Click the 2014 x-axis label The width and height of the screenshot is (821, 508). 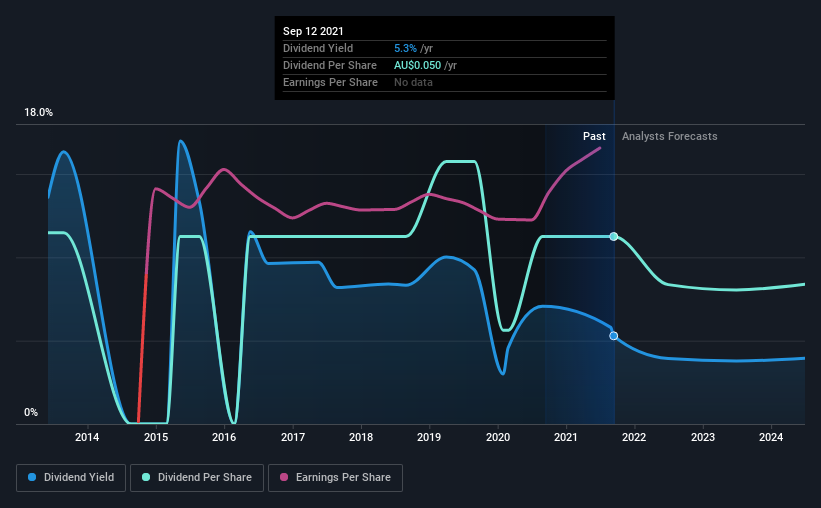87,437
